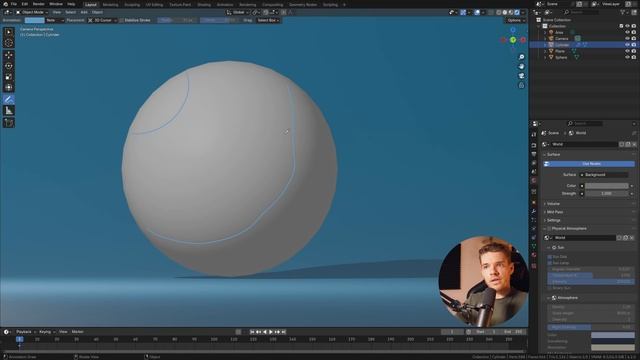640x360 pixels.
Task: Open the Window menu
Action: (x=56, y=4)
